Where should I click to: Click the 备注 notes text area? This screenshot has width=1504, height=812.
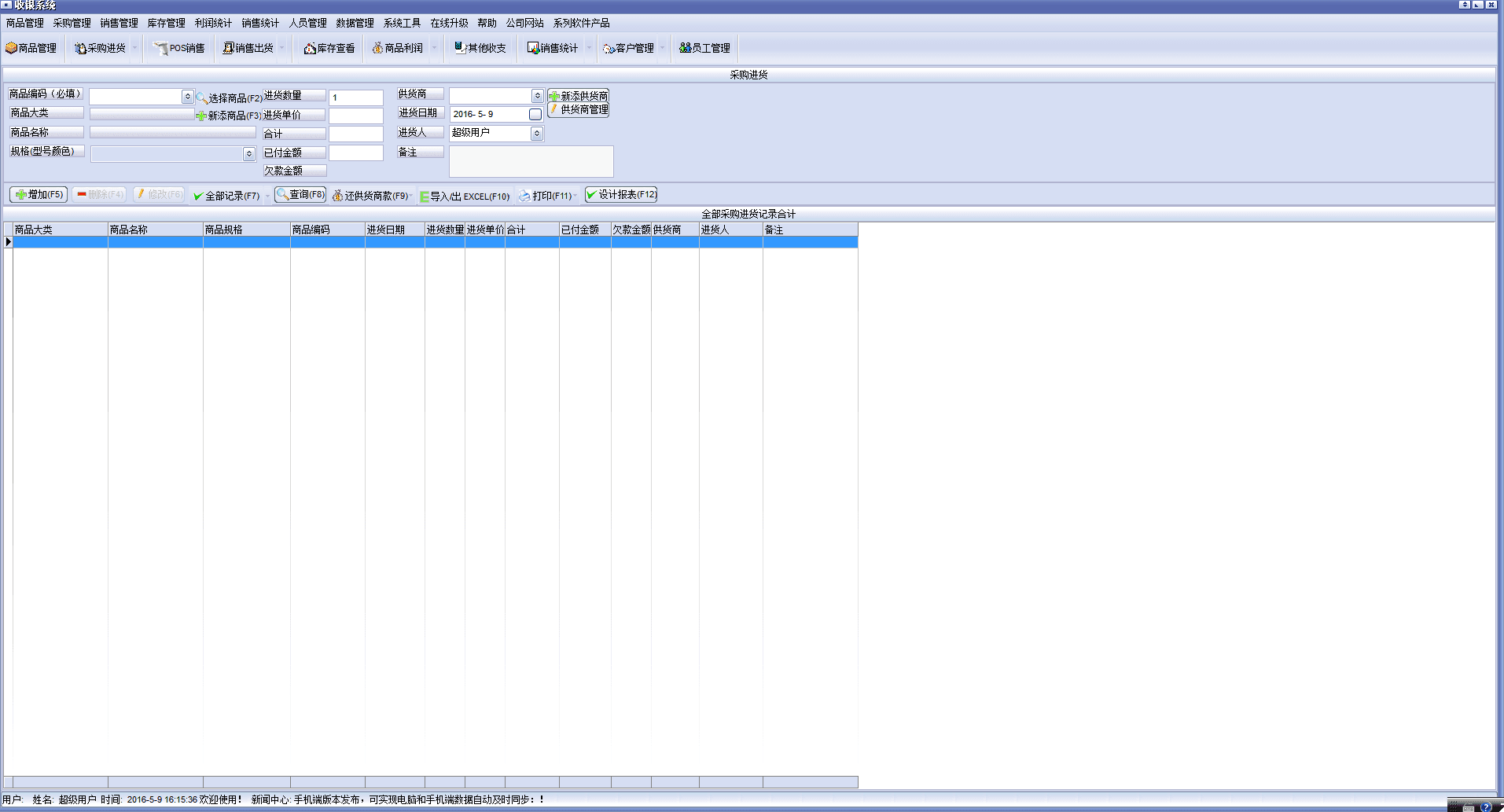pos(531,161)
